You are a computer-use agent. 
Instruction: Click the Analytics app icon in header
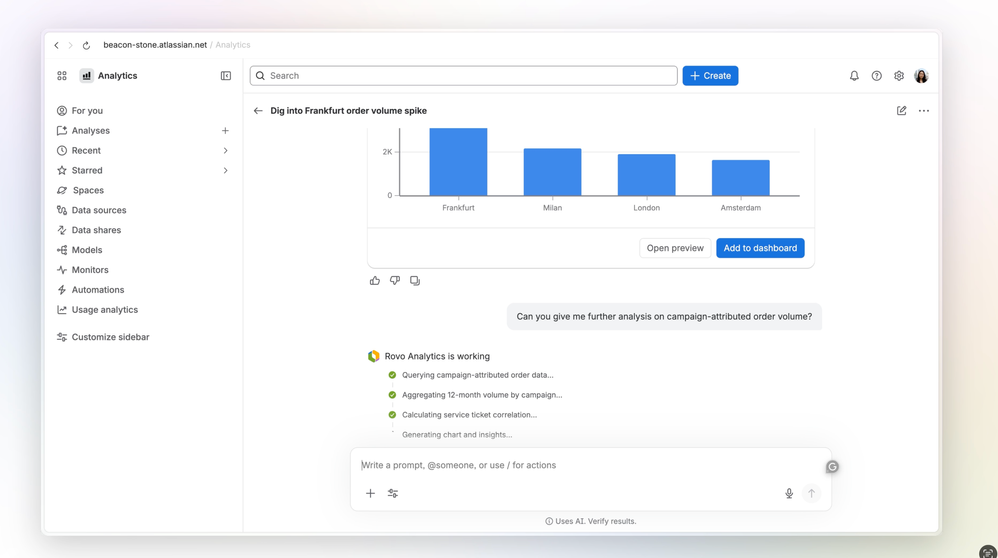pyautogui.click(x=87, y=76)
